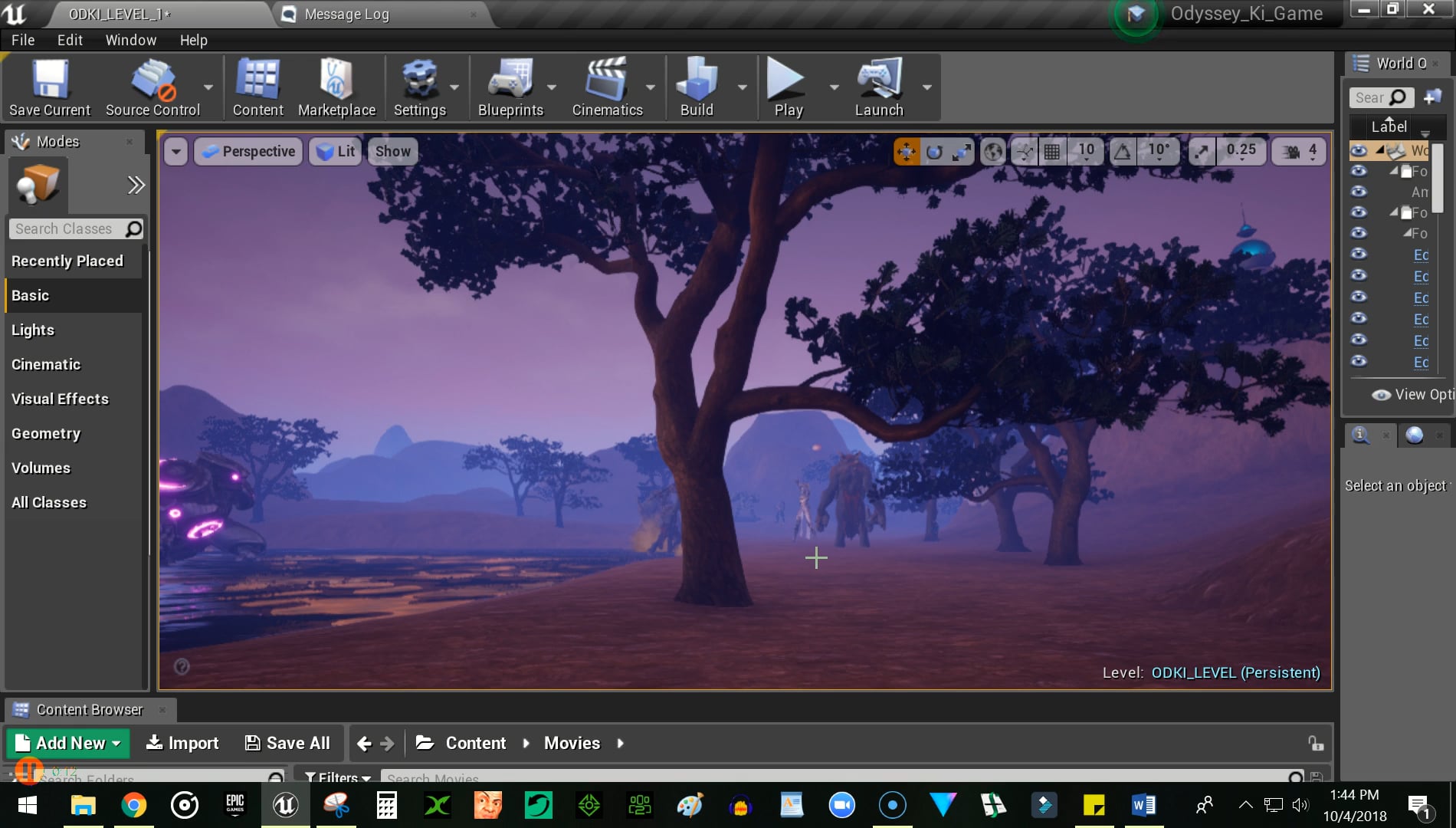
Task: Toggle visibility of the World root in Outliner
Action: click(1359, 150)
